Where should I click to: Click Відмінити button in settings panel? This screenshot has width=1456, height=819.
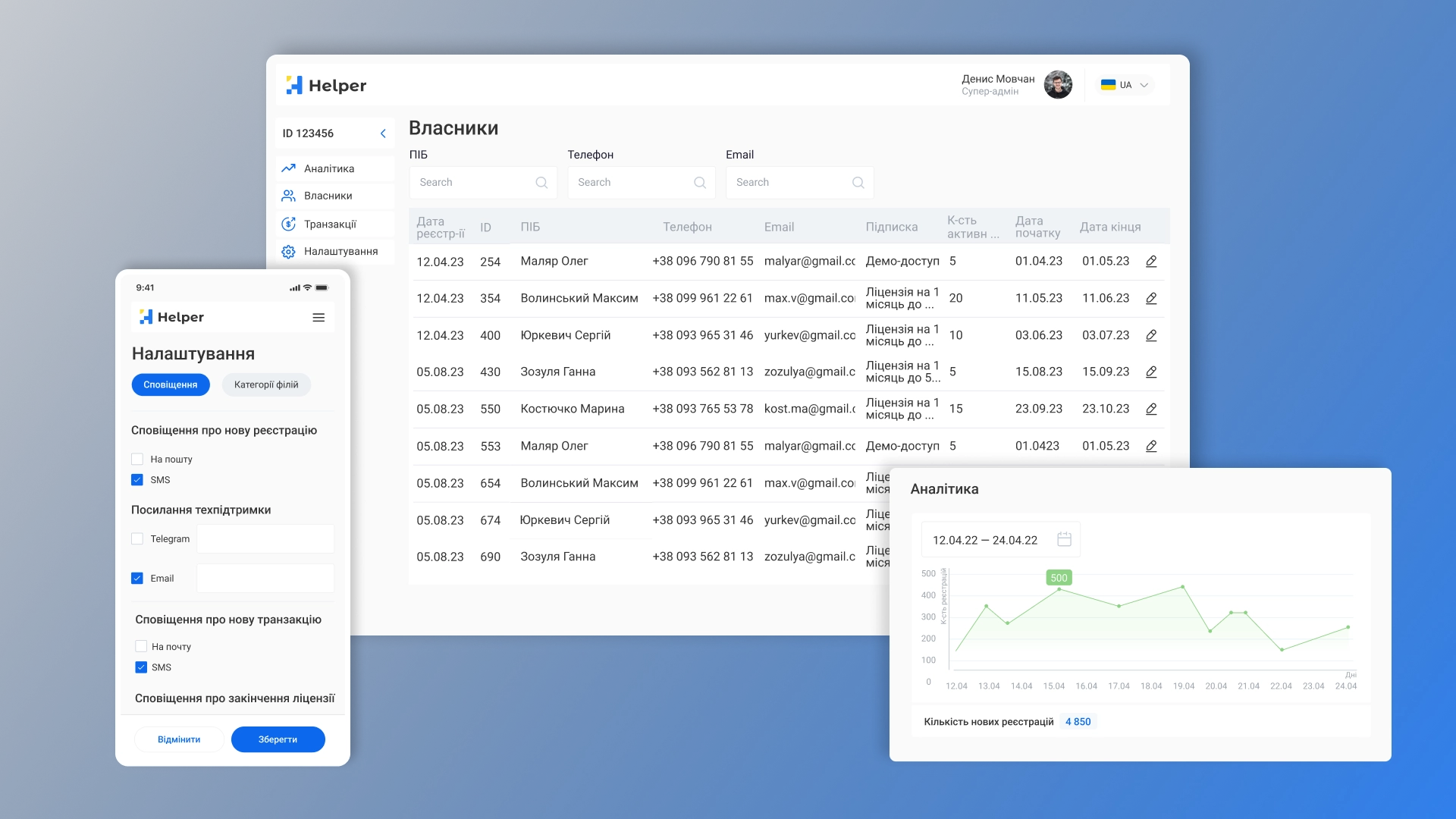pyautogui.click(x=178, y=739)
